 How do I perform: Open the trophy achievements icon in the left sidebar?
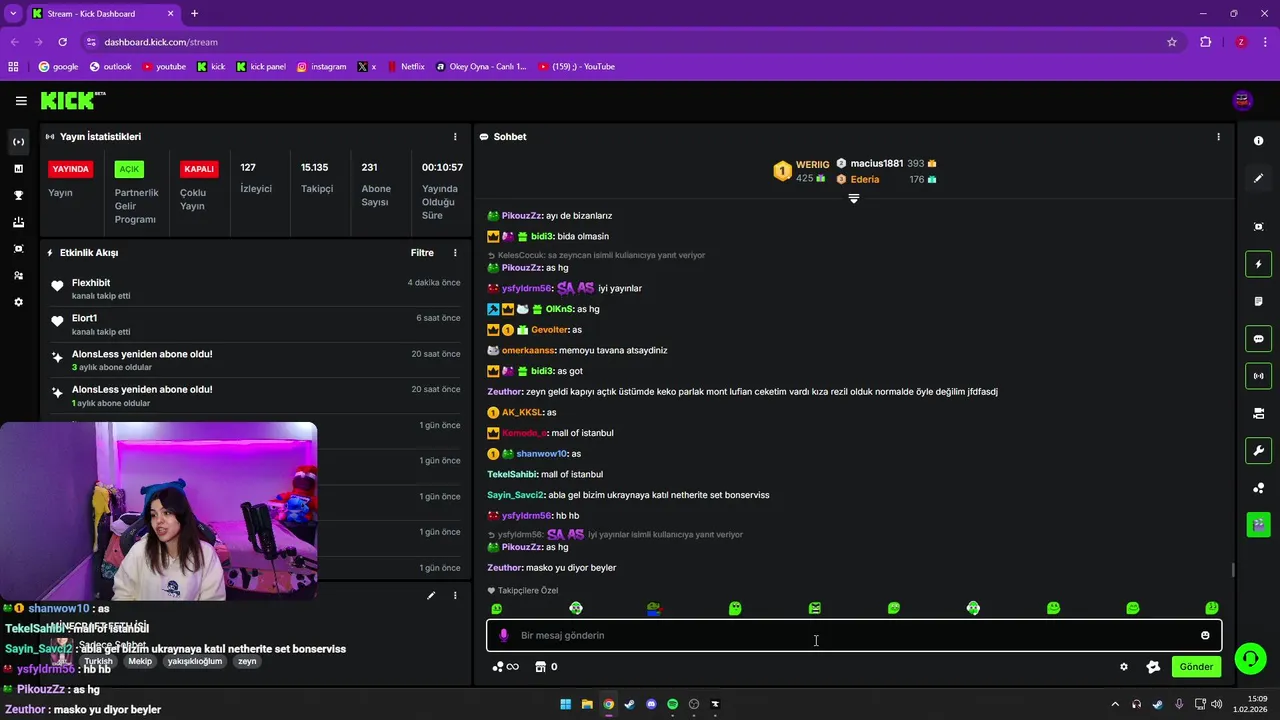click(x=18, y=195)
